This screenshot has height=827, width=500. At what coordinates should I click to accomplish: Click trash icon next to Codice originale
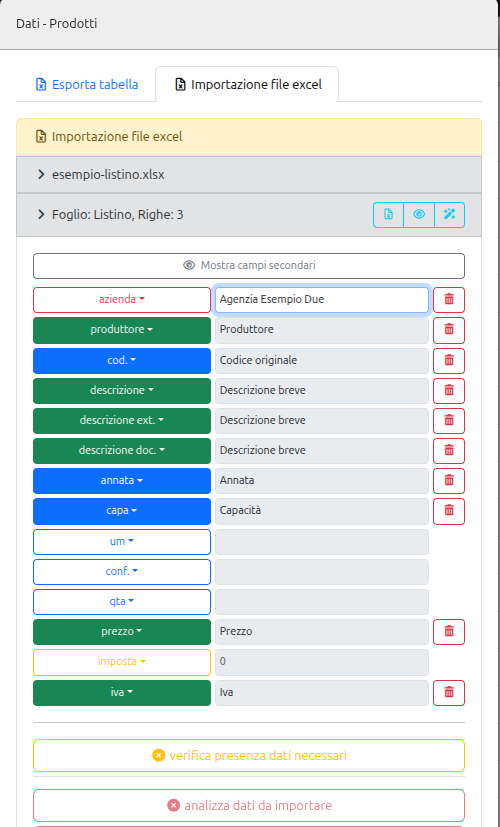coord(449,360)
